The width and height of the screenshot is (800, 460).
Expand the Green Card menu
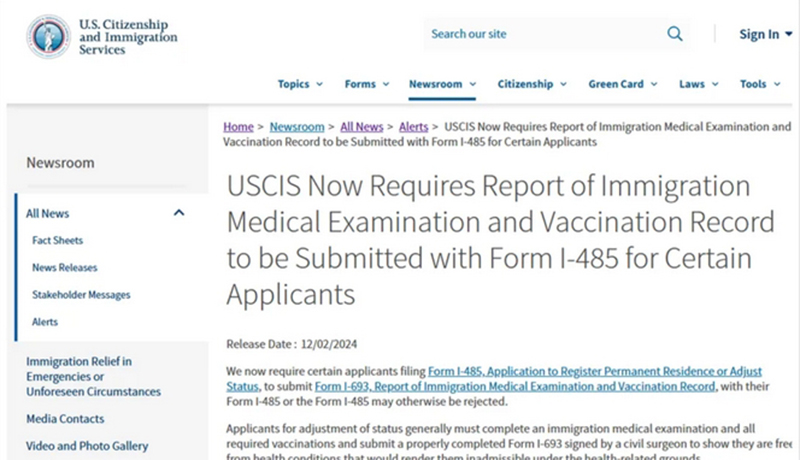coord(622,84)
